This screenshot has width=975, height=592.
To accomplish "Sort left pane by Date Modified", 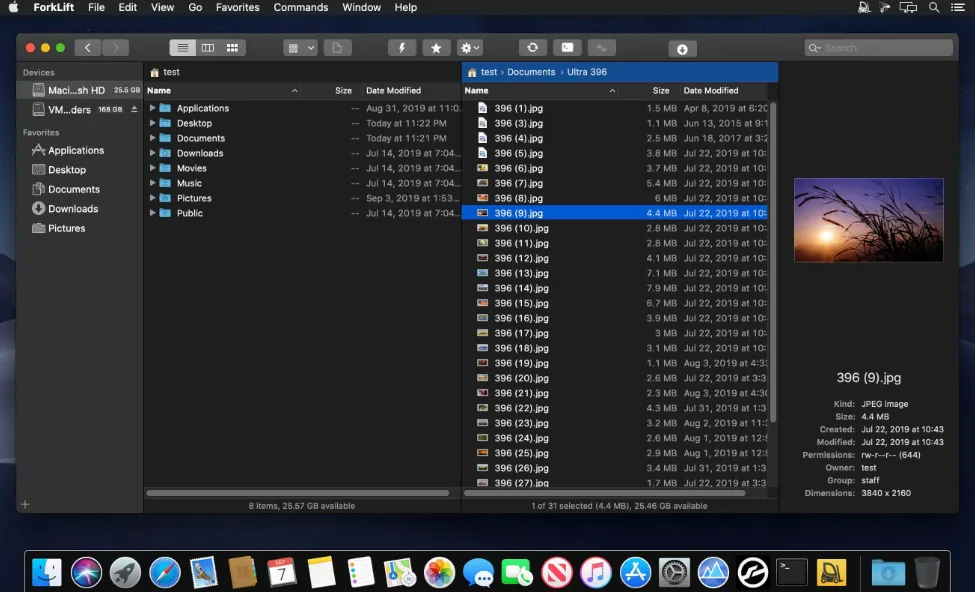I will (x=410, y=90).
